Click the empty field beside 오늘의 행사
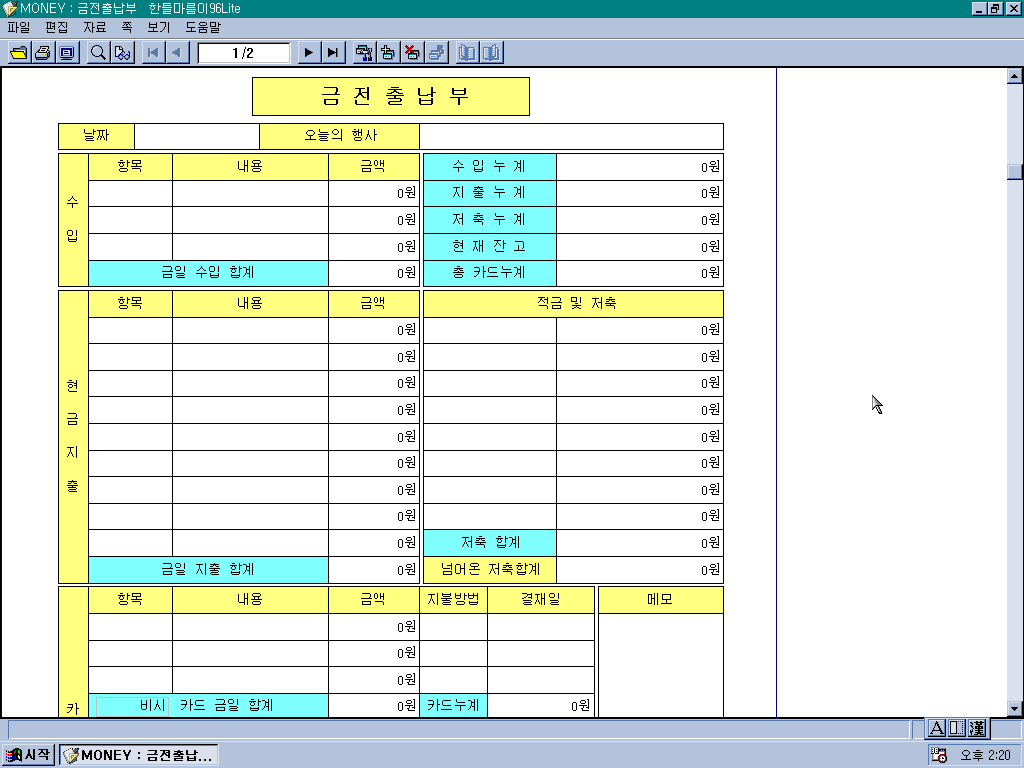 point(571,136)
